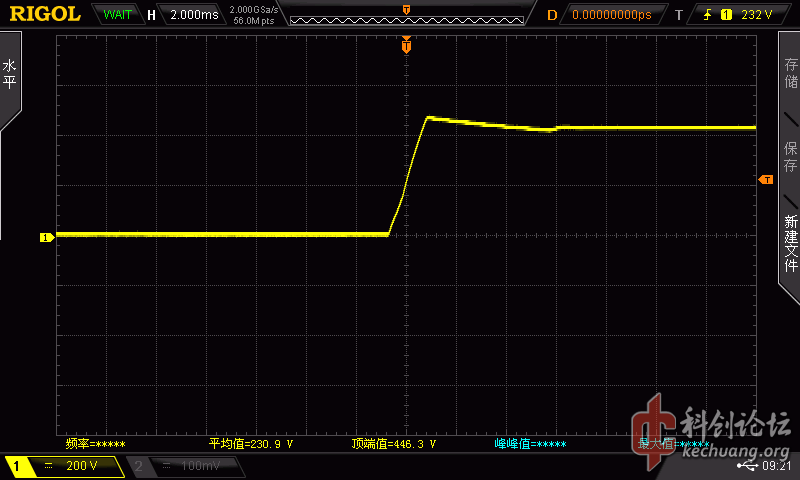
Task: Click the horizontal delay 0.00000000ps field
Action: click(x=610, y=15)
